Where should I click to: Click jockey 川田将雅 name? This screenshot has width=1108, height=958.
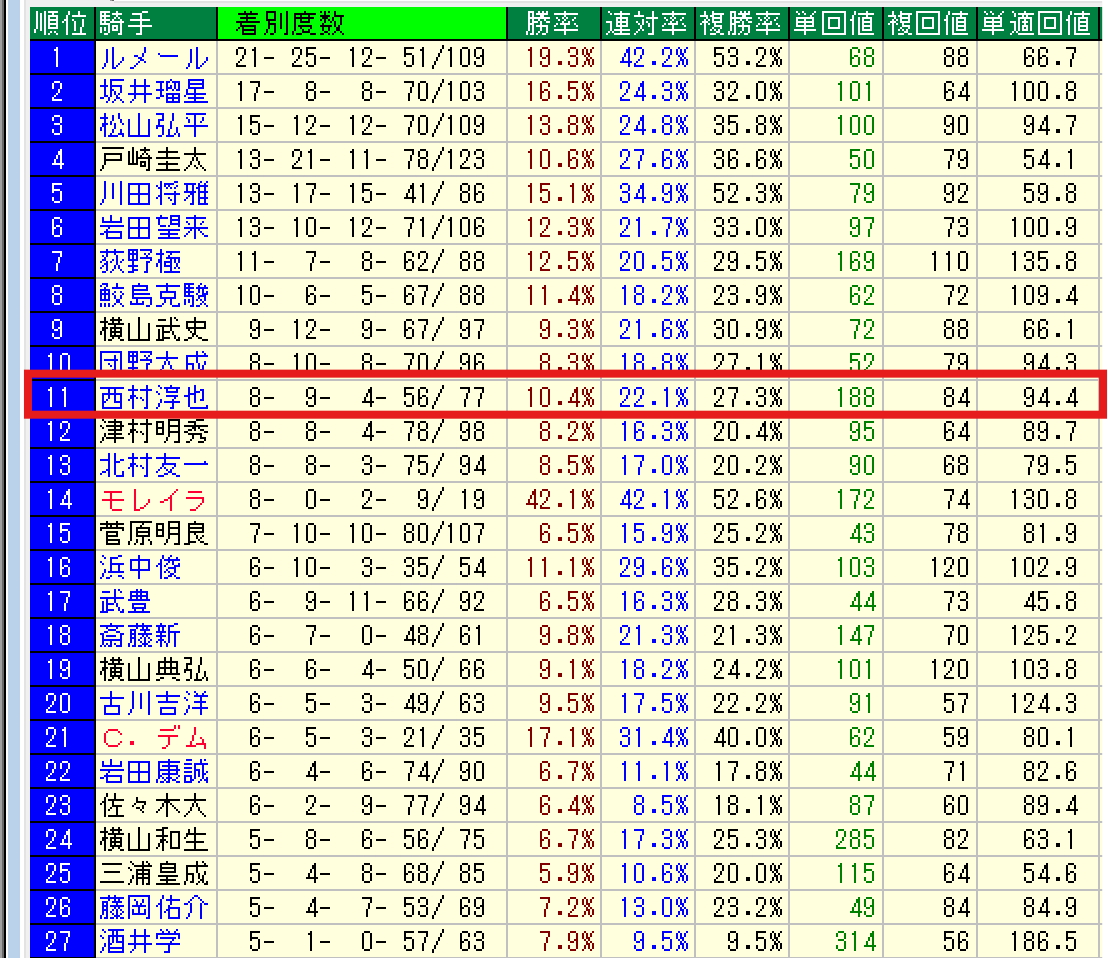click(x=154, y=194)
